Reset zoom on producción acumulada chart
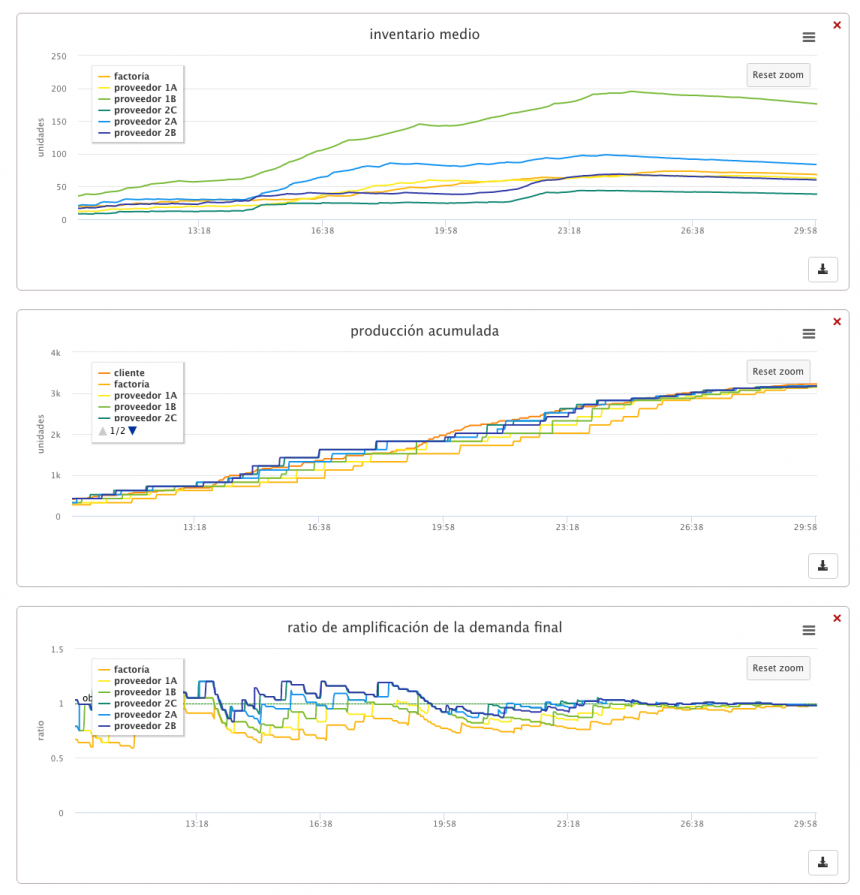 [x=777, y=372]
